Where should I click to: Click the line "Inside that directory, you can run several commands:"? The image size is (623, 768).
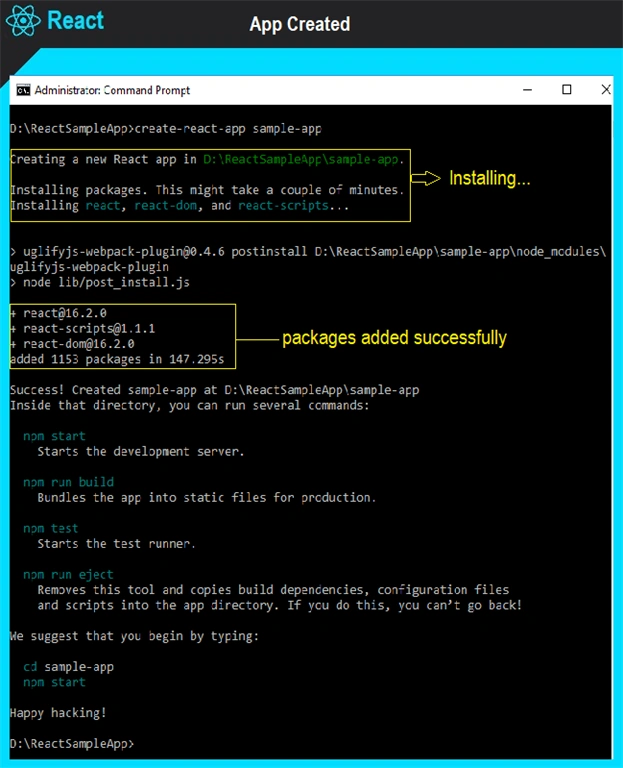(190, 406)
